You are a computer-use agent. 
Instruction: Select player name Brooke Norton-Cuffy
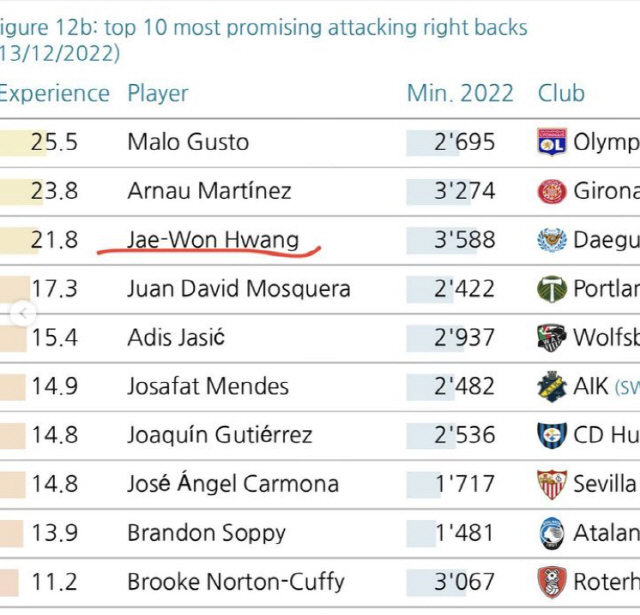tap(236, 582)
